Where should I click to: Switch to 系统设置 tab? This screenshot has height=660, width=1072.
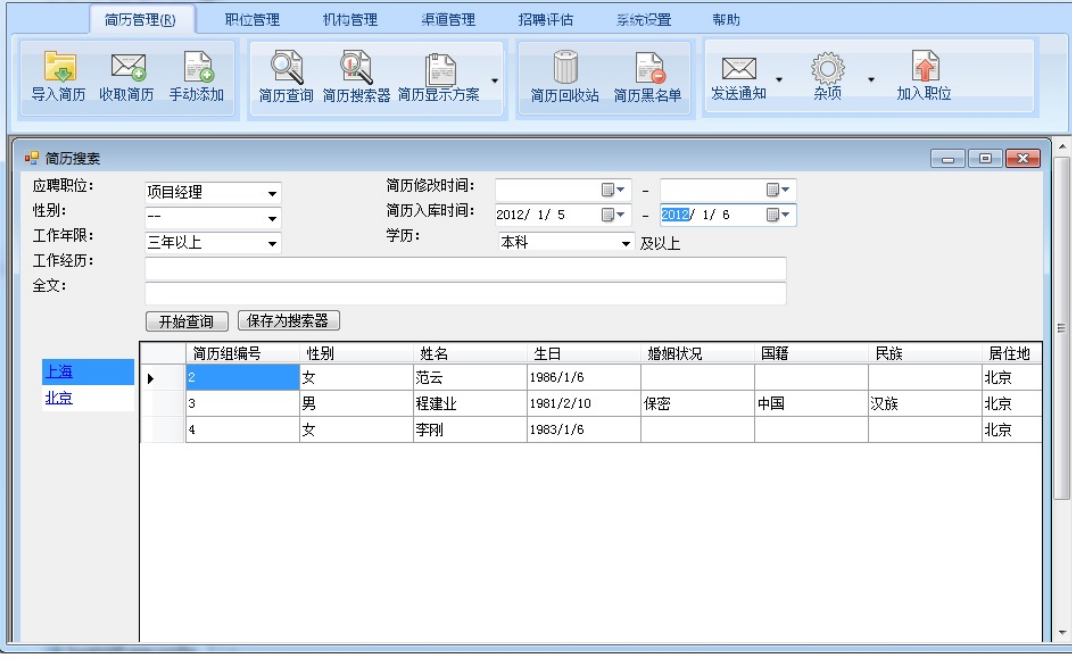644,20
